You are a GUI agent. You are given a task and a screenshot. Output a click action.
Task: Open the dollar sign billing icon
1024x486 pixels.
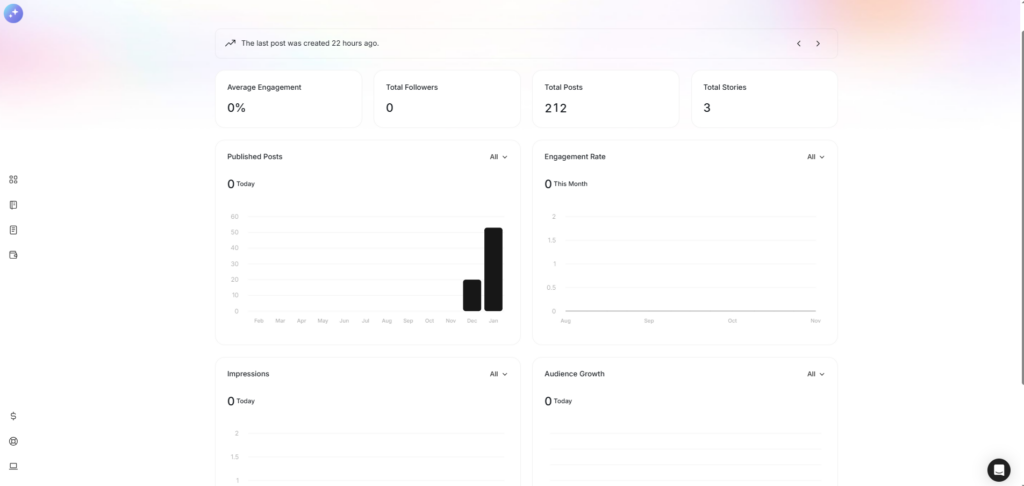(13, 416)
